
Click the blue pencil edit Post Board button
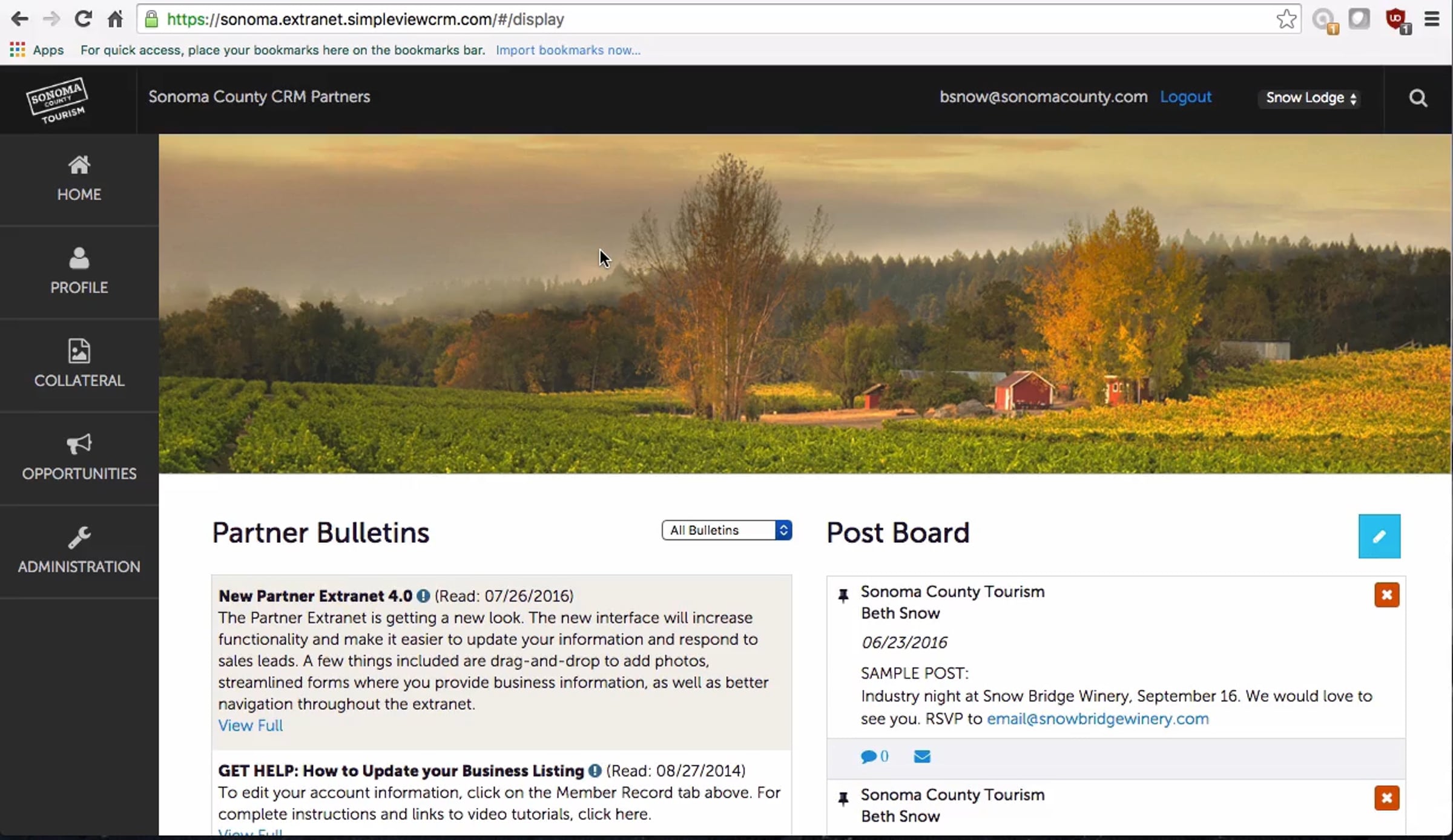pyautogui.click(x=1379, y=536)
